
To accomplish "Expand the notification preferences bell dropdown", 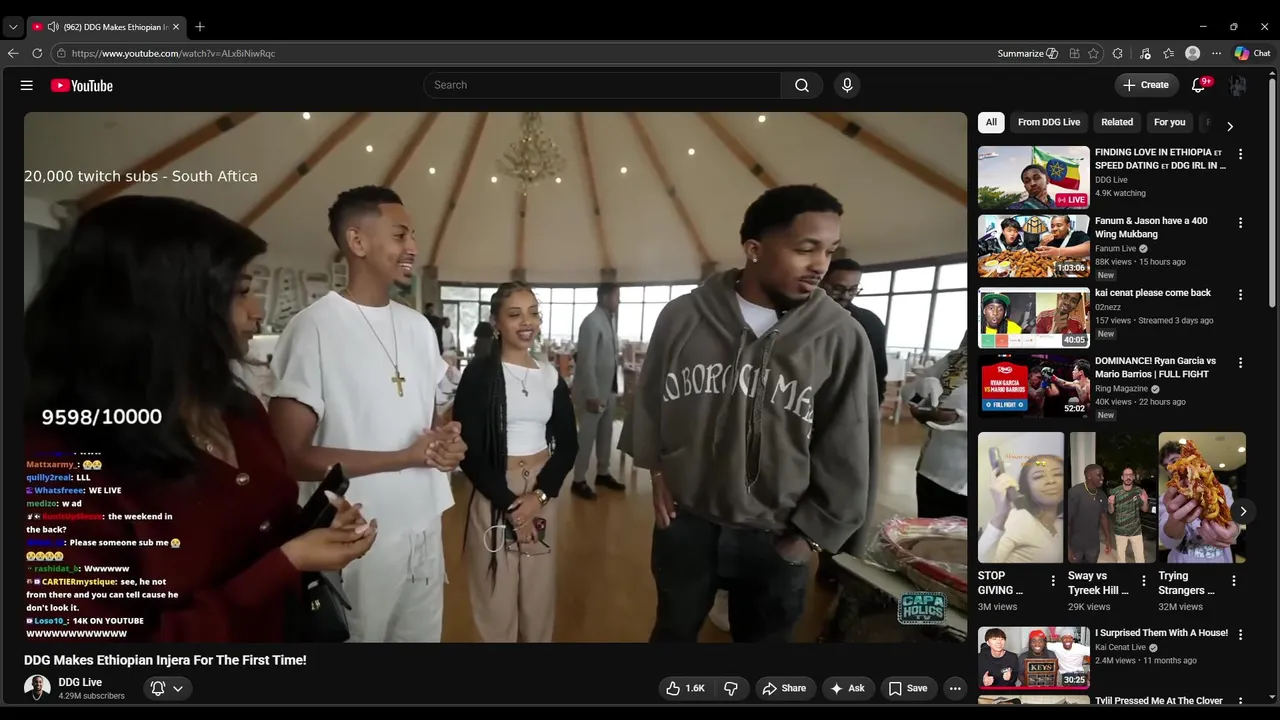I will (x=167, y=688).
